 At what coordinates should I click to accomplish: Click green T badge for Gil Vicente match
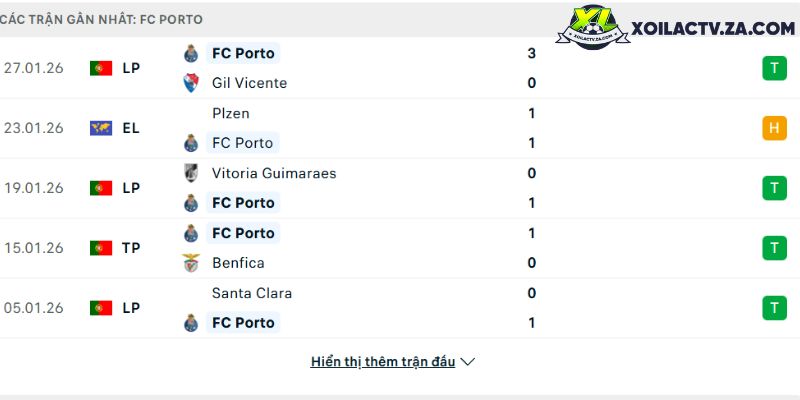click(773, 68)
